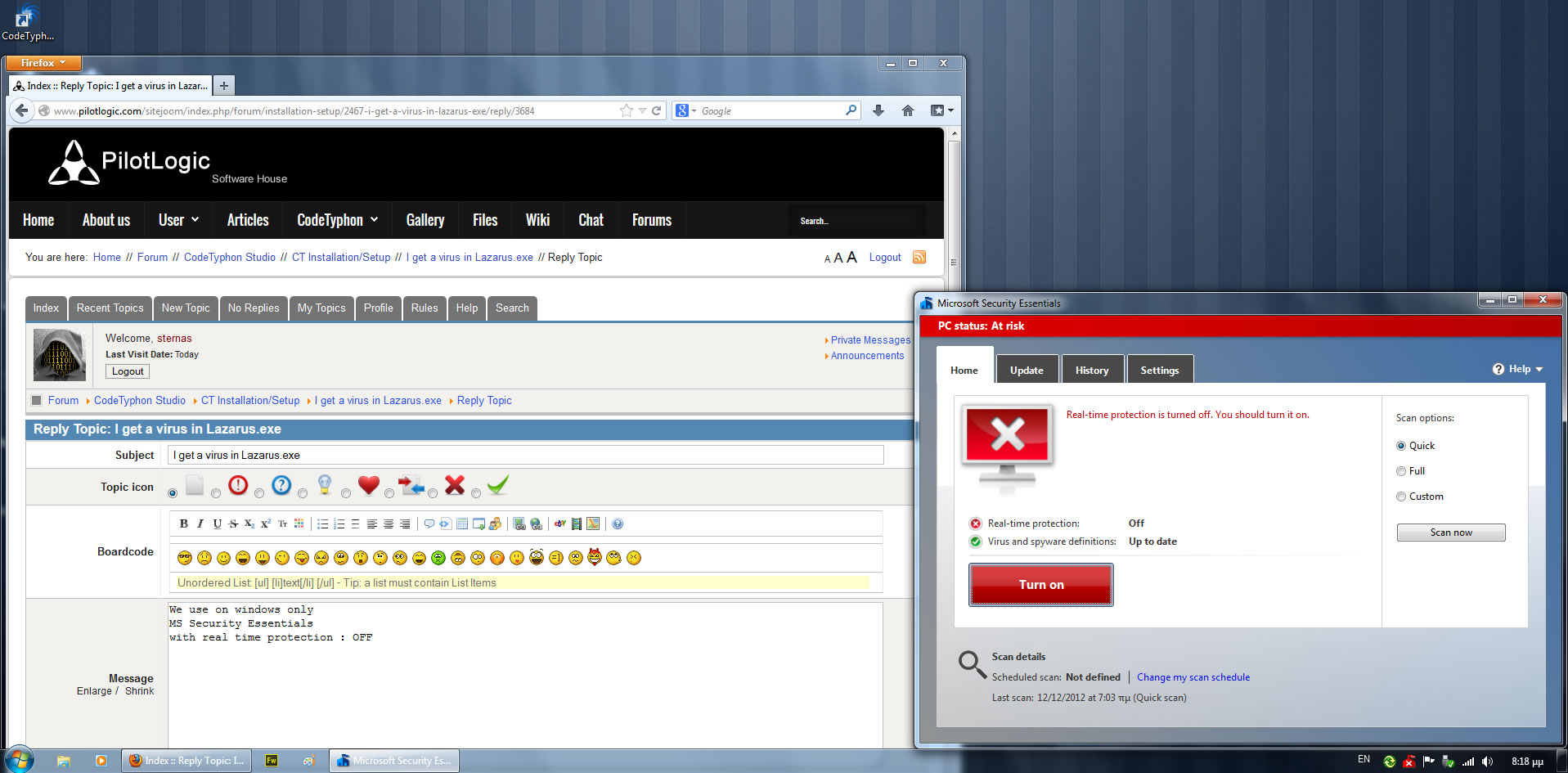This screenshot has width=1568, height=773.
Task: Apply strikethrough formatting in Boardcode toolbar
Action: click(x=233, y=524)
